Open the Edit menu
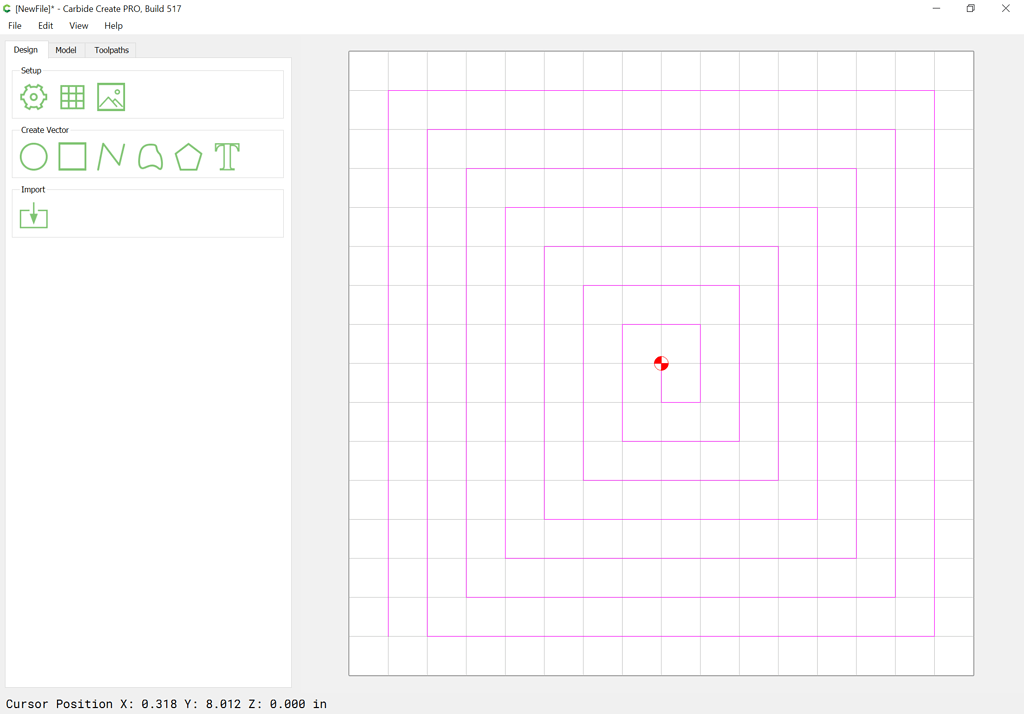 pyautogui.click(x=46, y=26)
